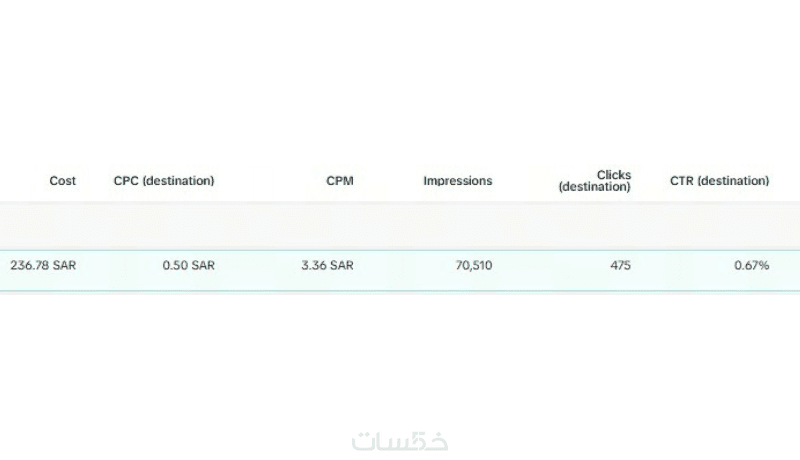Click the Clicks (destination) column header

coord(596,181)
